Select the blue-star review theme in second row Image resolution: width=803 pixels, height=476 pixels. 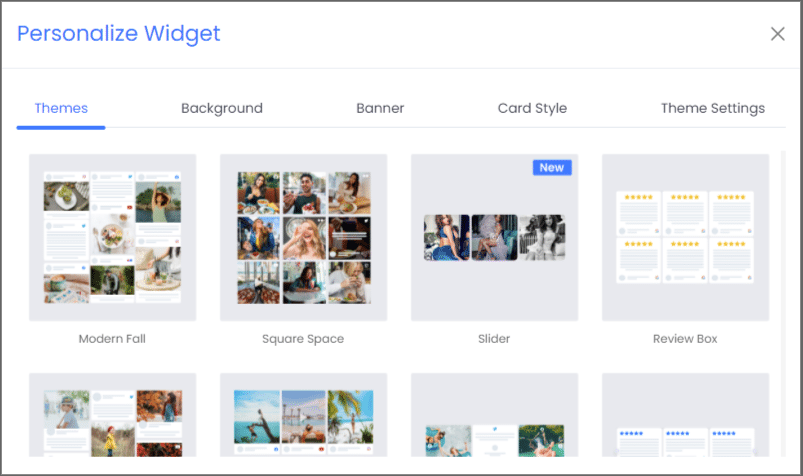click(x=685, y=415)
